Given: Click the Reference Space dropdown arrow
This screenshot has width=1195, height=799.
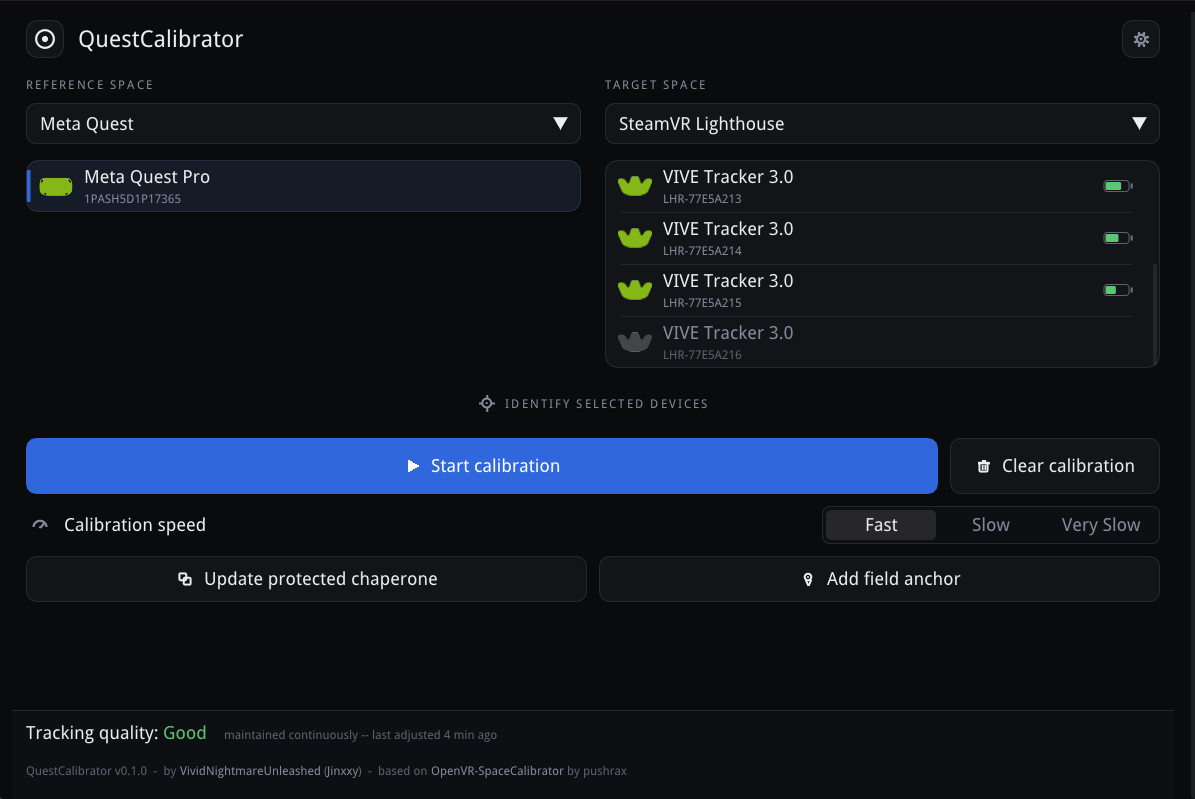Looking at the screenshot, I should pos(560,124).
